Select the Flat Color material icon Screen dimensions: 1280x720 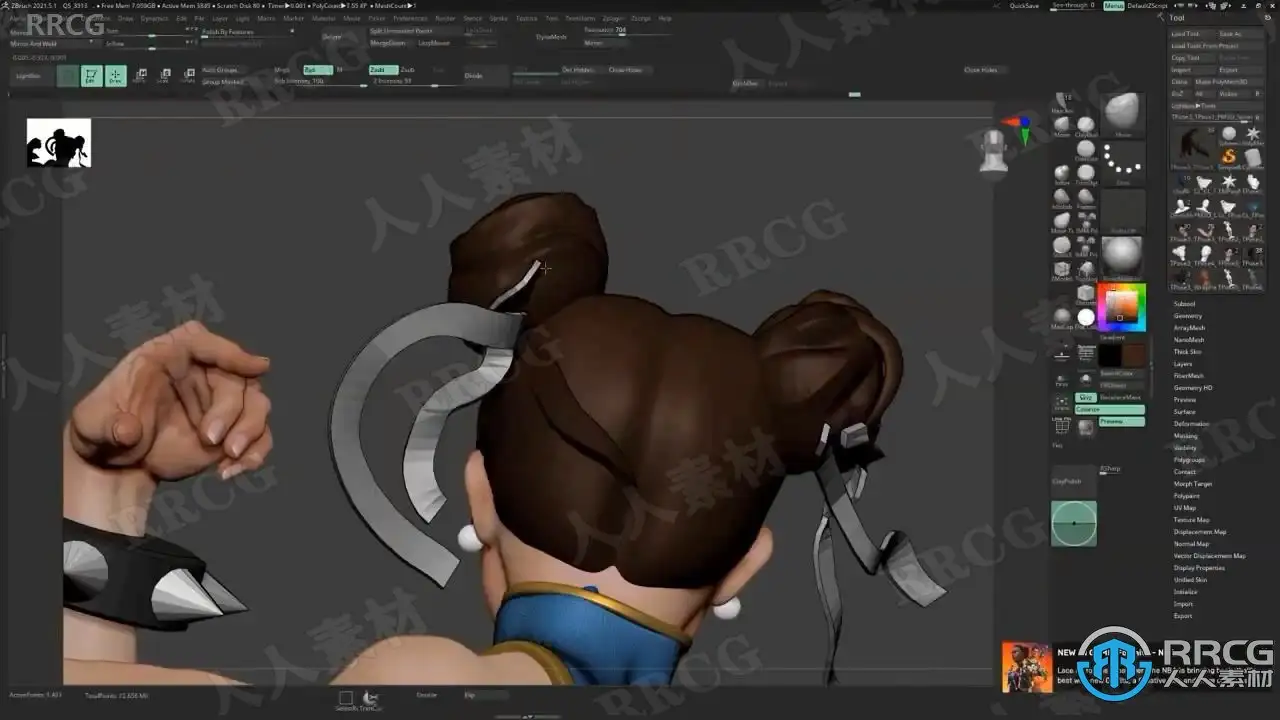pyautogui.click(x=1086, y=319)
